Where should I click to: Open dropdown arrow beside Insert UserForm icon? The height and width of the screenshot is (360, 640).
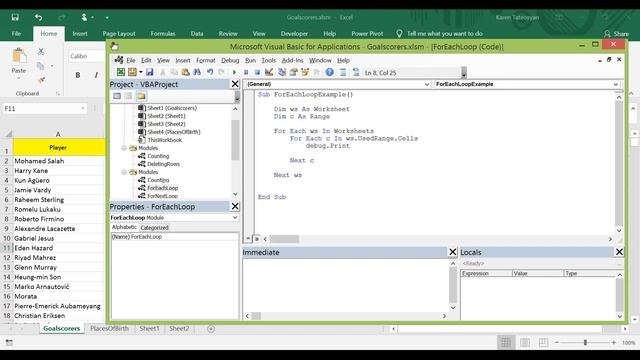pos(141,72)
